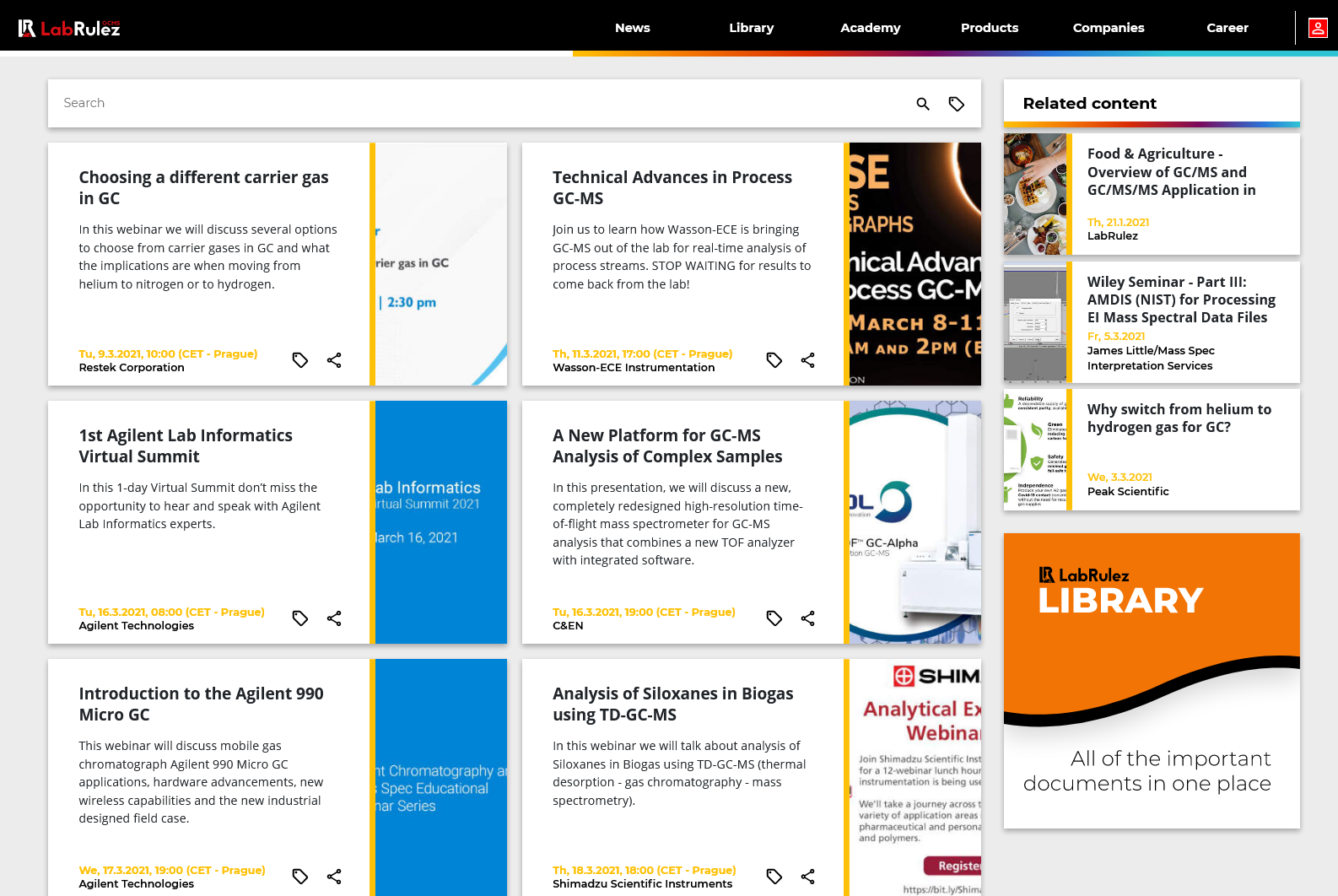Viewport: 1338px width, 896px height.
Task: Open 1st Agilent Lab Informatics Virtual Summit title
Action: [x=186, y=445]
